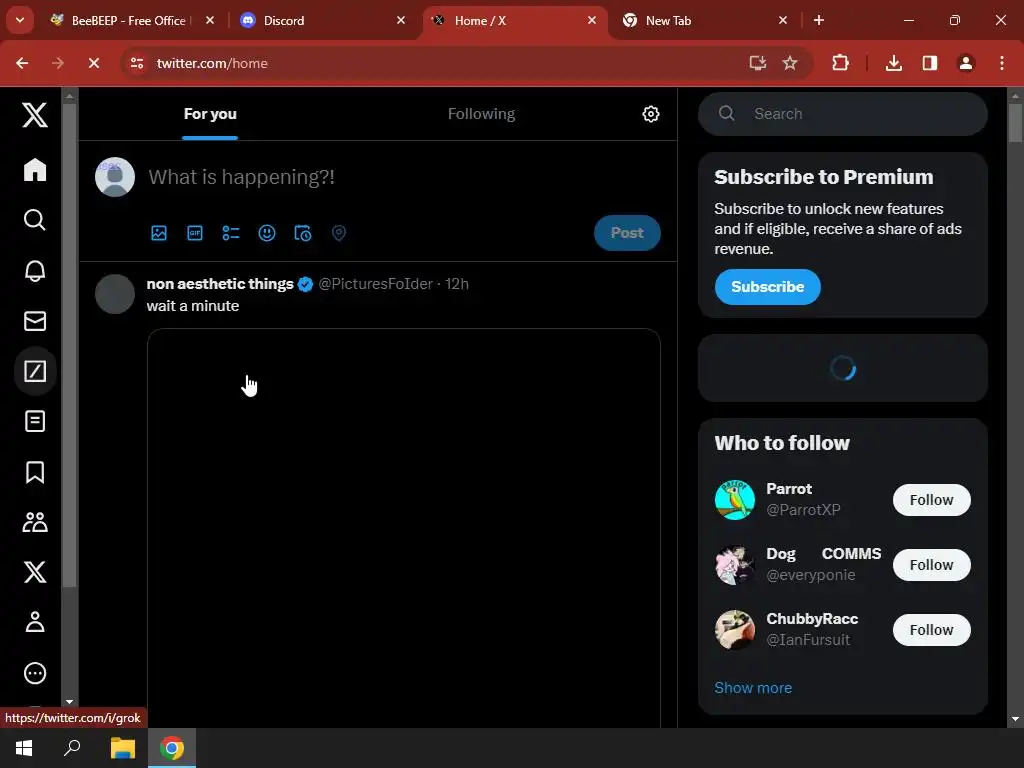Open Chrome profile avatar icon
Image resolution: width=1024 pixels, height=768 pixels.
(965, 63)
